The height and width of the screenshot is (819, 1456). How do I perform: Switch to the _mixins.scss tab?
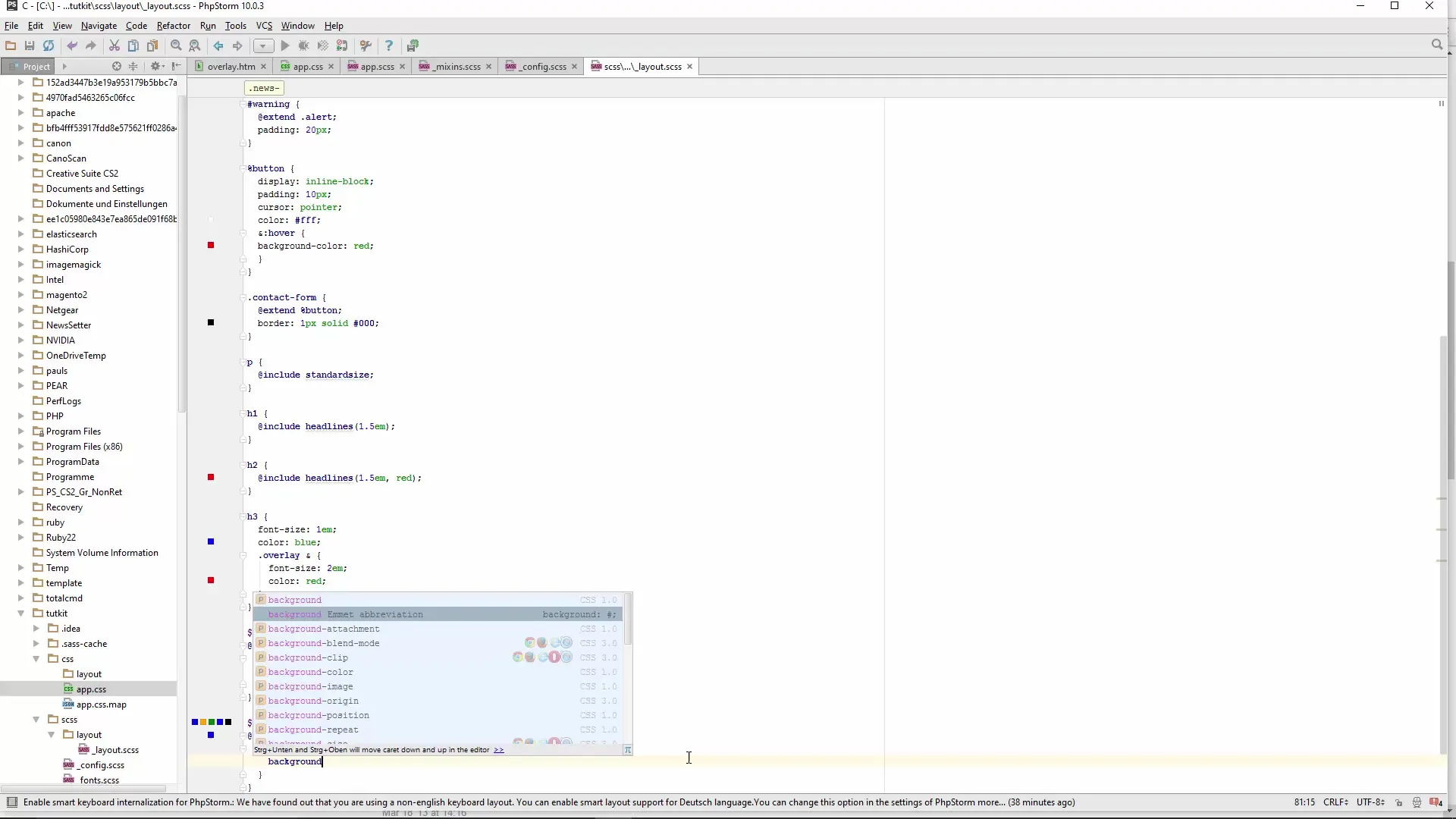click(x=455, y=67)
